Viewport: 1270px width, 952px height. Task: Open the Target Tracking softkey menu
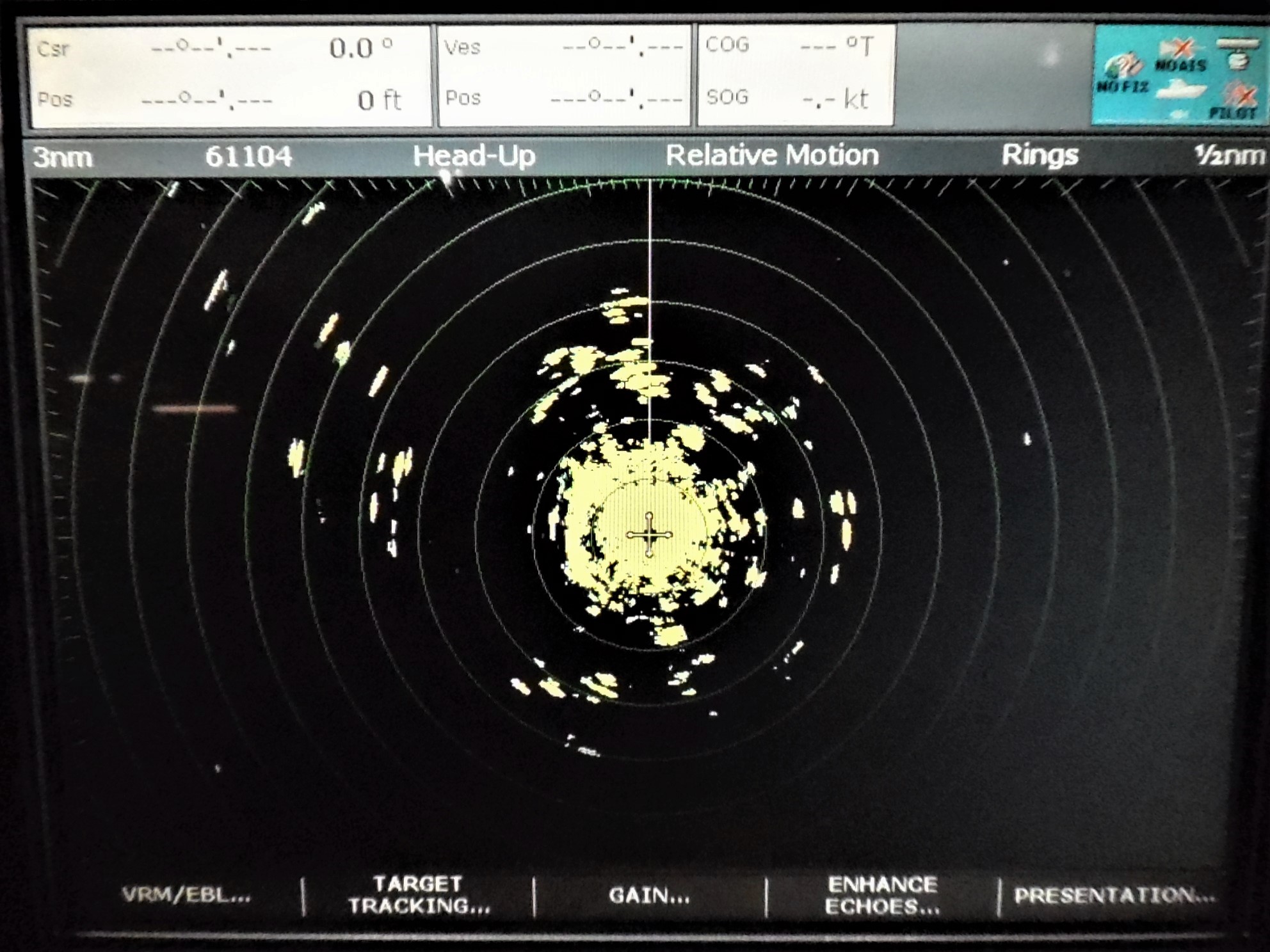419,894
